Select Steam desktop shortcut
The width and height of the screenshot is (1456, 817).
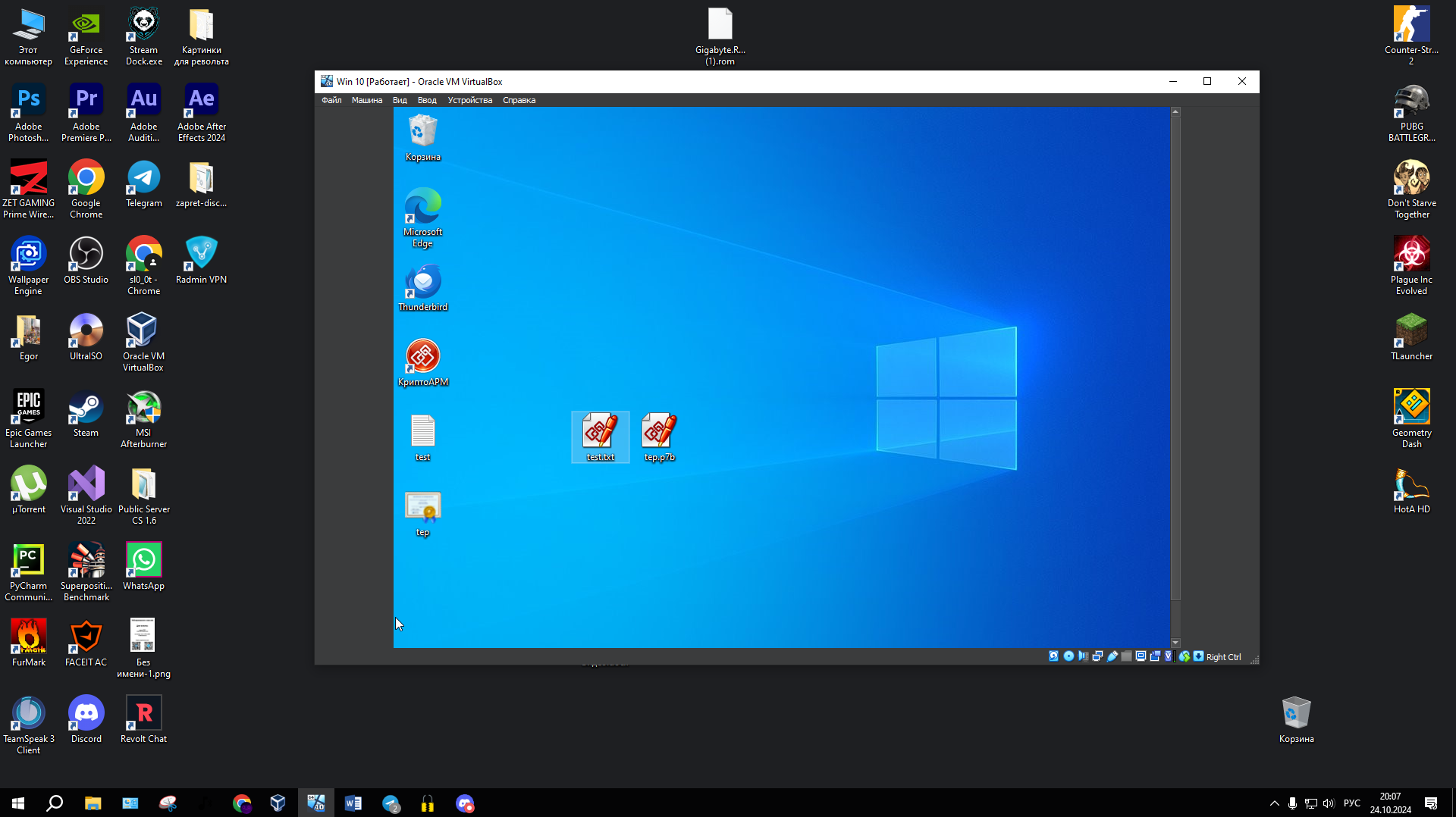pos(86,414)
